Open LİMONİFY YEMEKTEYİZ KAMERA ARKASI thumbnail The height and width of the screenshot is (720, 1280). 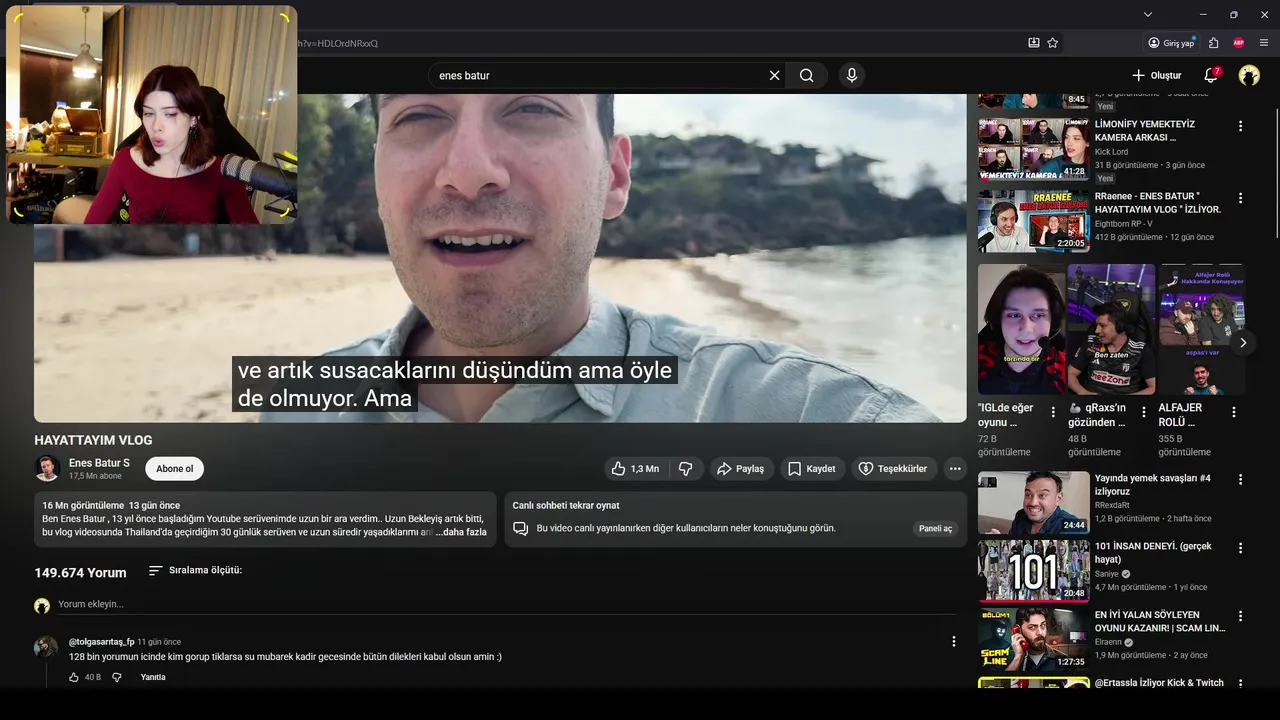click(x=1033, y=150)
